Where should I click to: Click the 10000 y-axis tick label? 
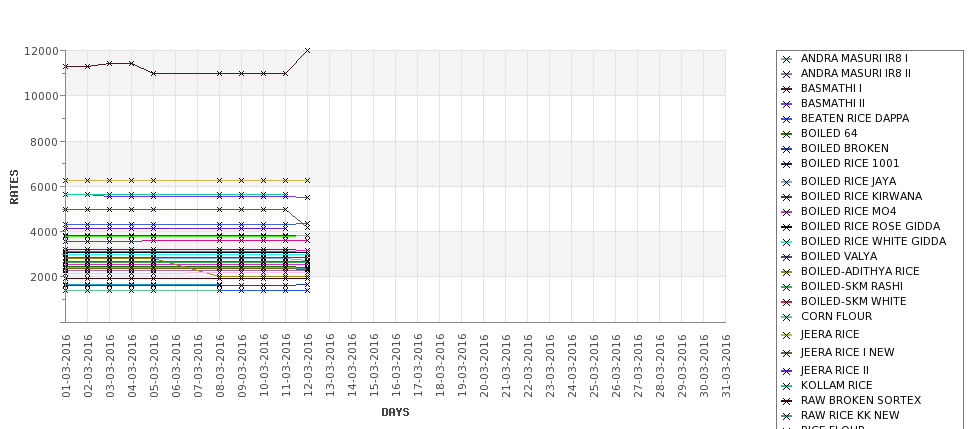(42, 96)
